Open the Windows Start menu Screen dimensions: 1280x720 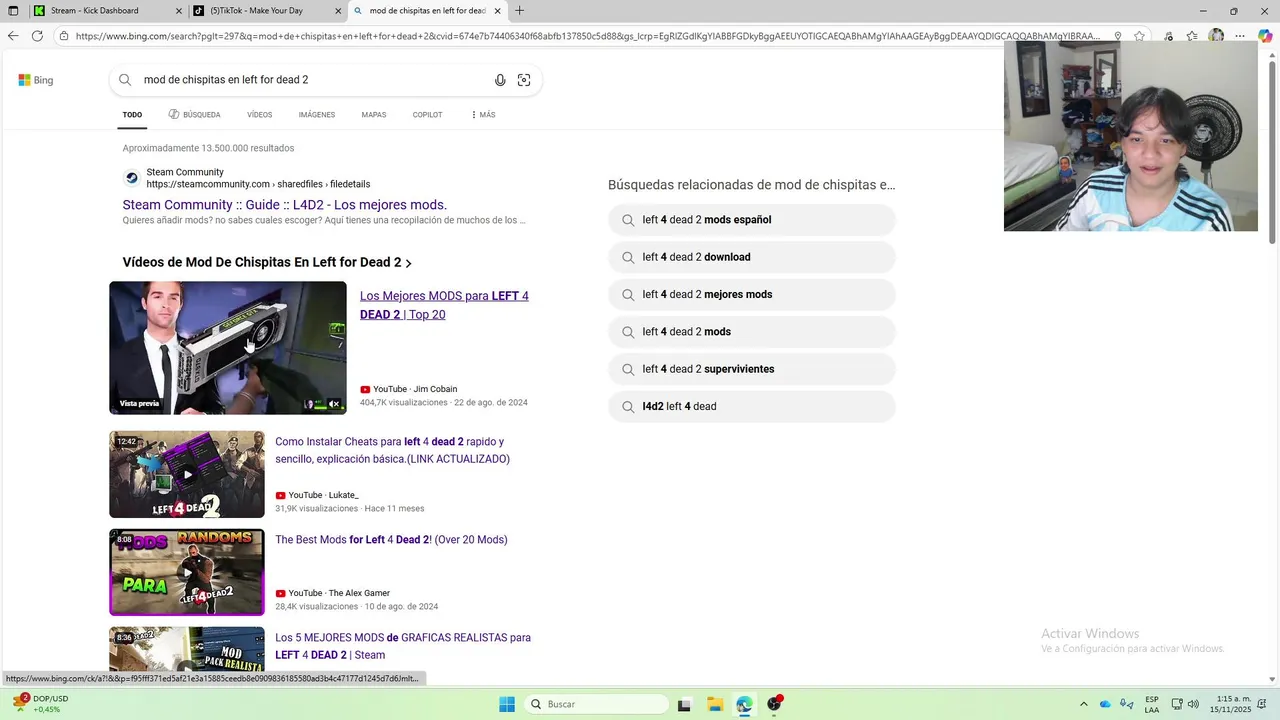(507, 704)
